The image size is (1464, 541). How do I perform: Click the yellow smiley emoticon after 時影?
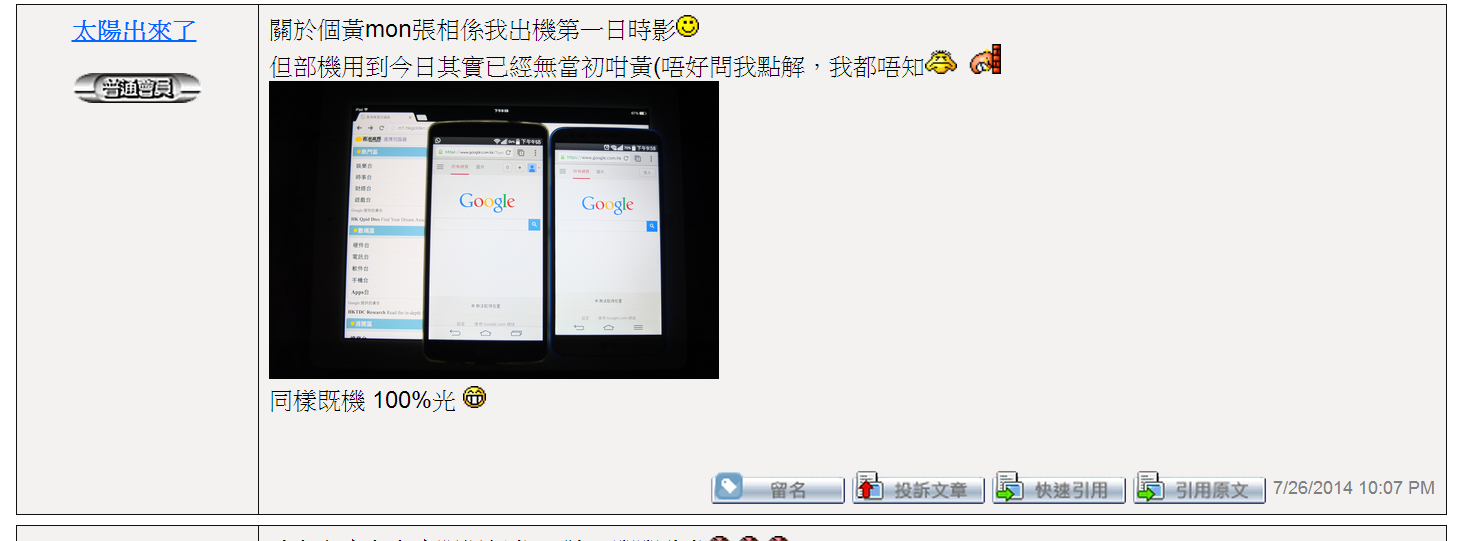coord(688,27)
